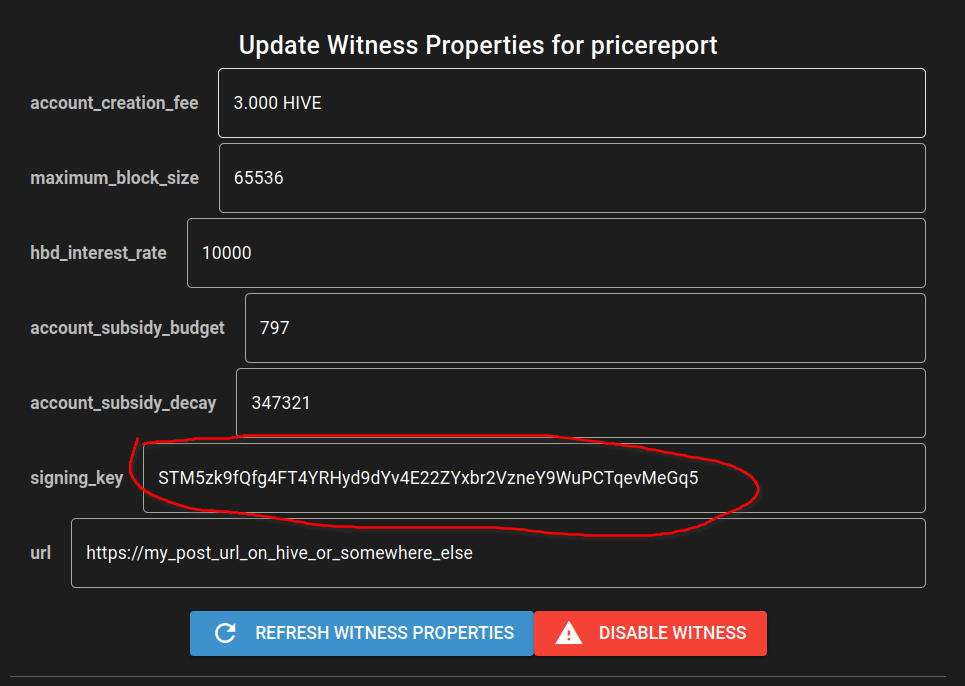Click the hbd_interest_rate label
The width and height of the screenshot is (965, 686).
98,253
